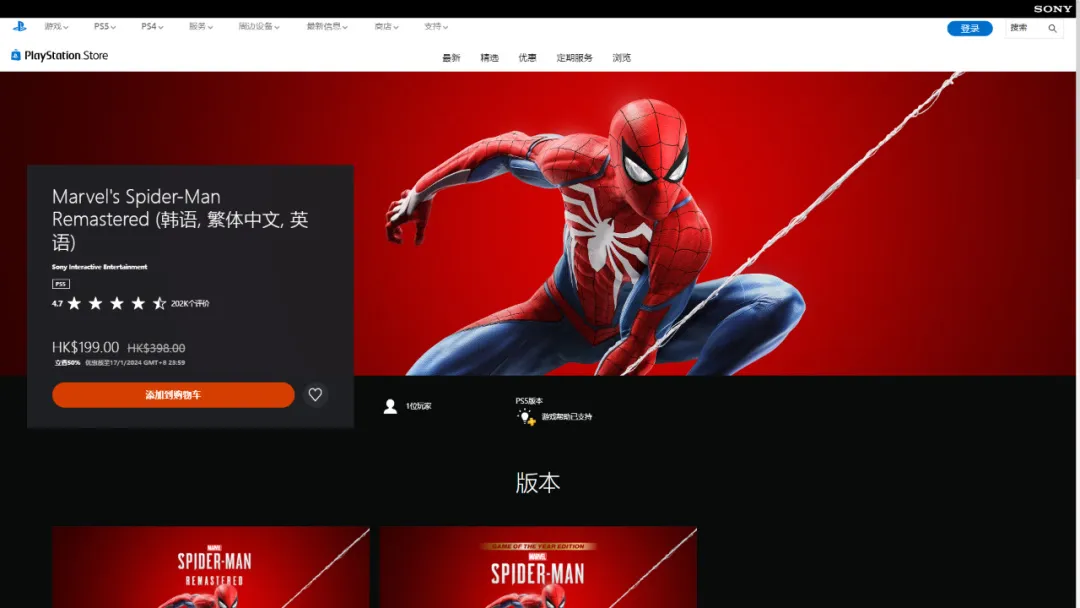This screenshot has height=608, width=1080.
Task: Click the half-filled fifth rating star
Action: click(159, 303)
